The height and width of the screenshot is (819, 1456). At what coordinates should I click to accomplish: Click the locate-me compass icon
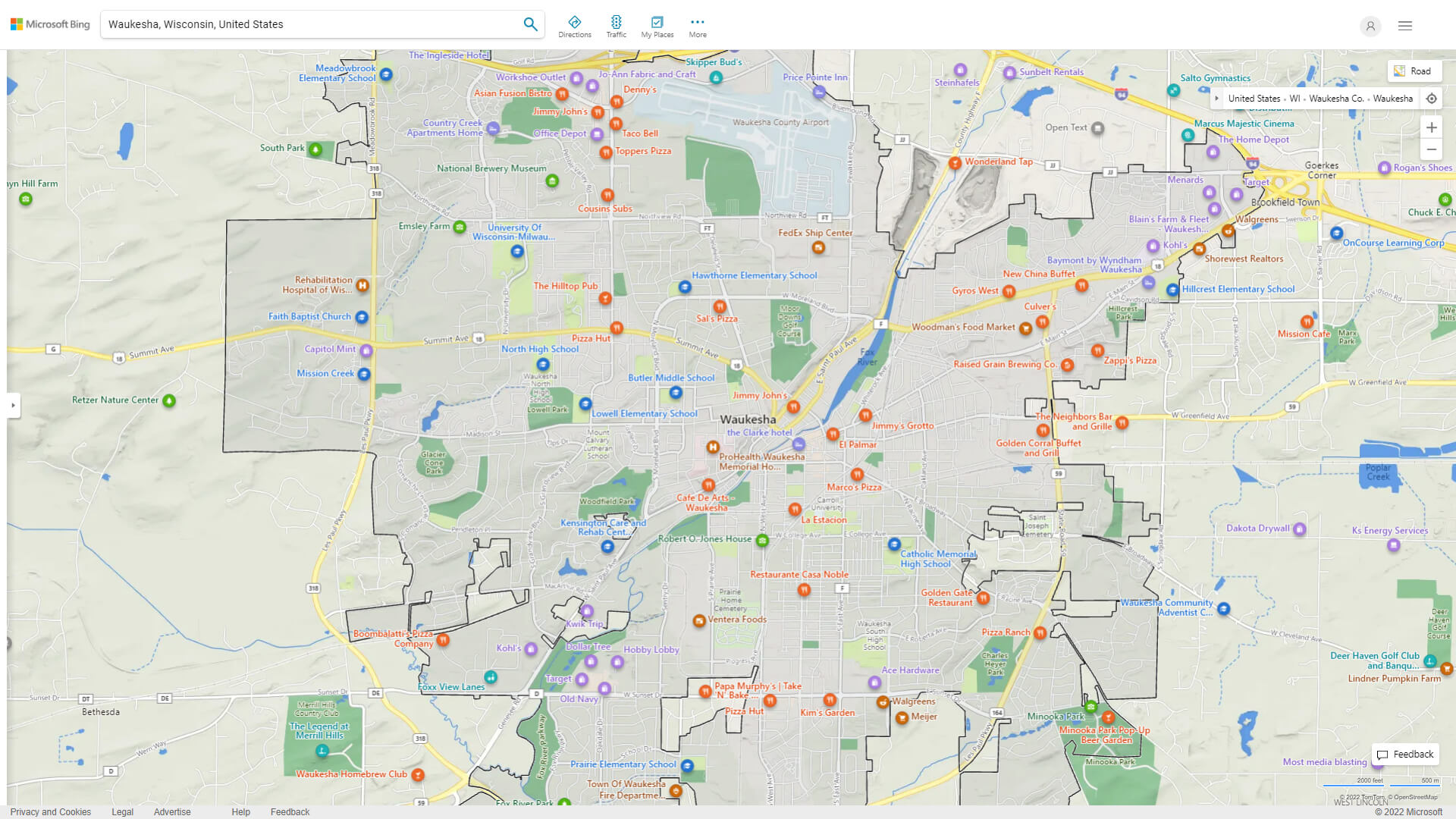pyautogui.click(x=1432, y=99)
